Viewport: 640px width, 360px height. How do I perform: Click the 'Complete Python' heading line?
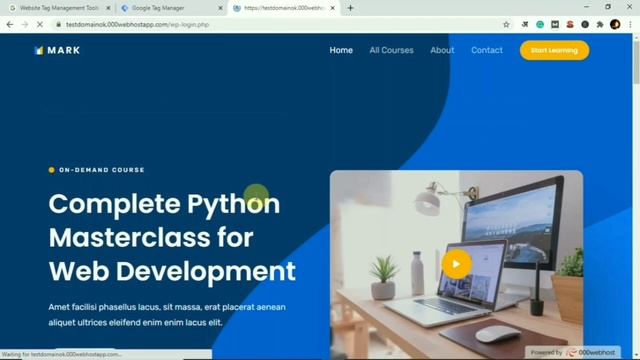pos(164,204)
